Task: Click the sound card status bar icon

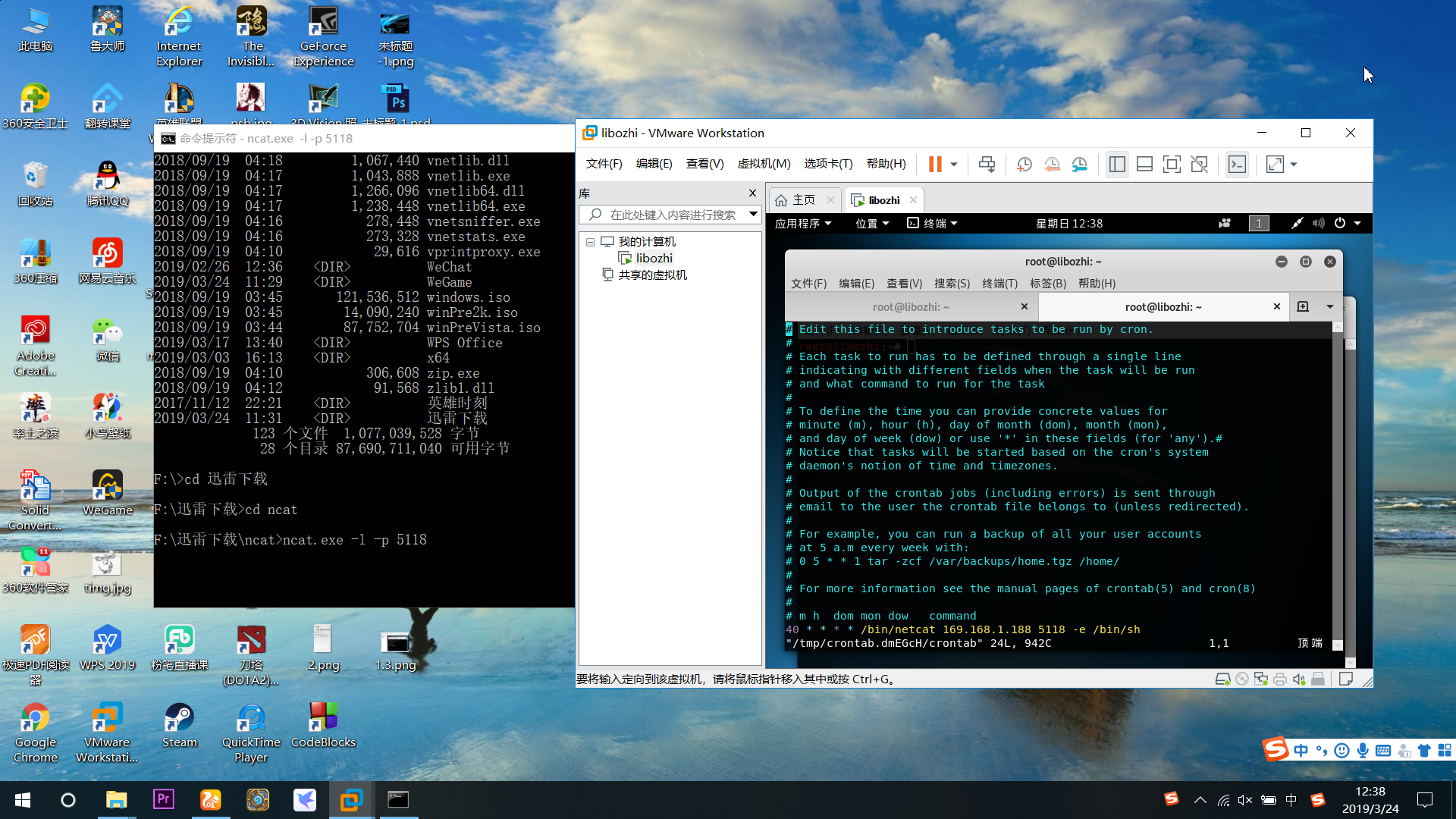Action: tap(1299, 679)
